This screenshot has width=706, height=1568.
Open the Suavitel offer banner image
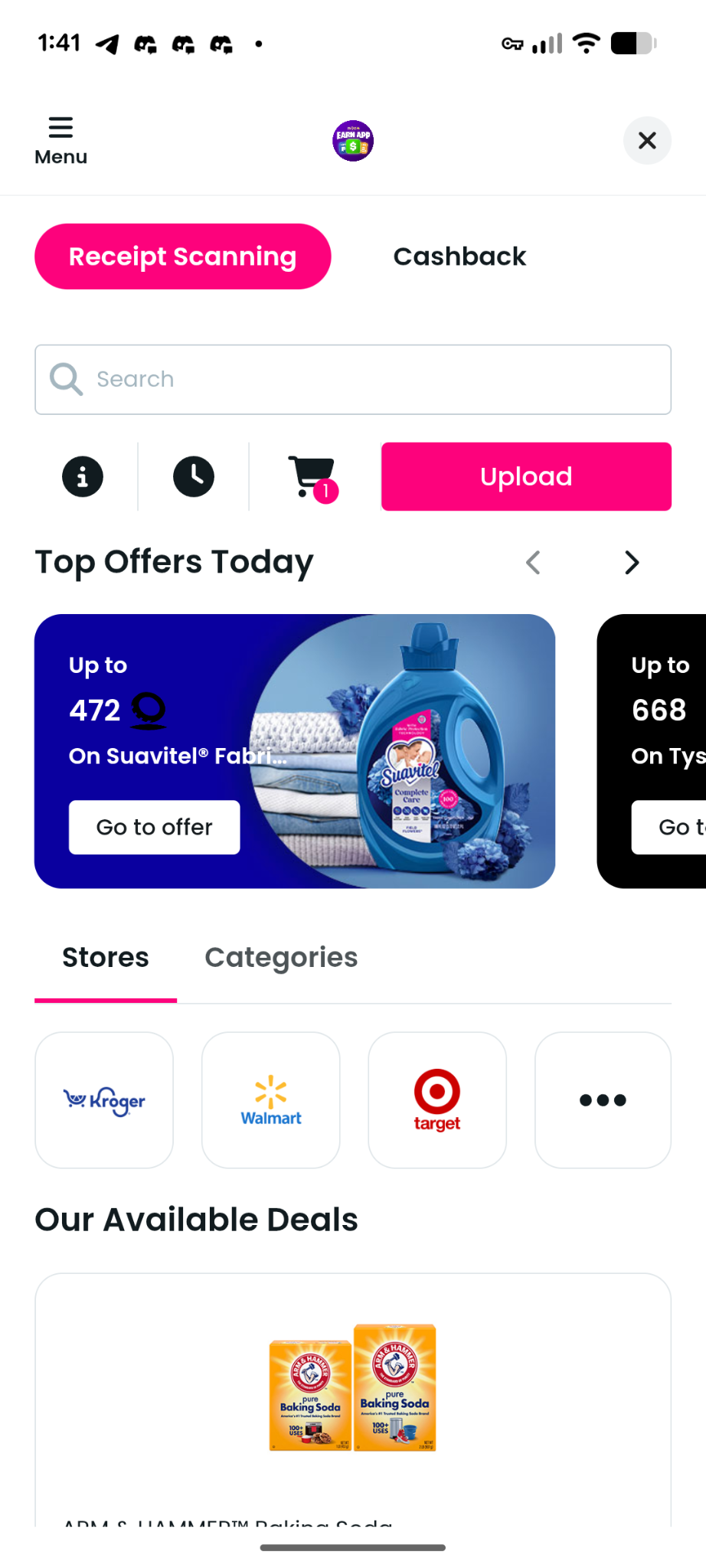(295, 751)
